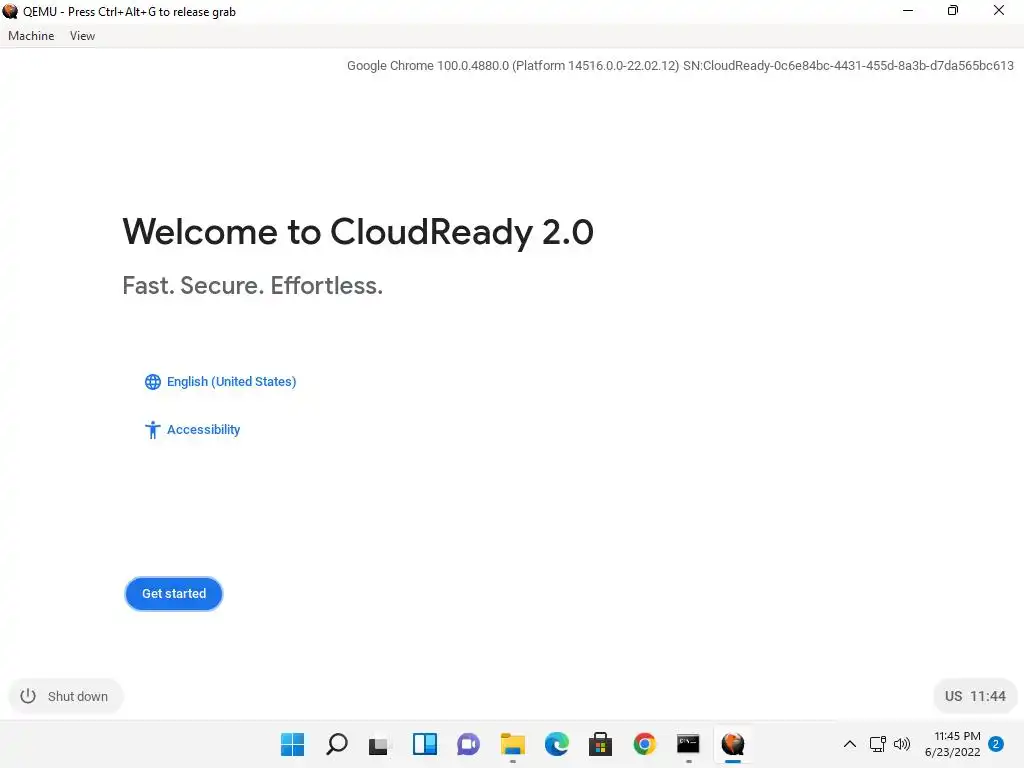Open the Widgets taskbar icon

tap(424, 744)
